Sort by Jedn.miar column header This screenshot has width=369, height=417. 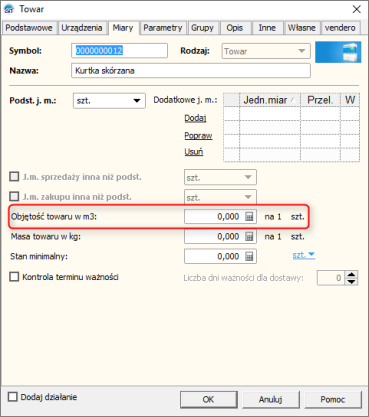coord(270,100)
